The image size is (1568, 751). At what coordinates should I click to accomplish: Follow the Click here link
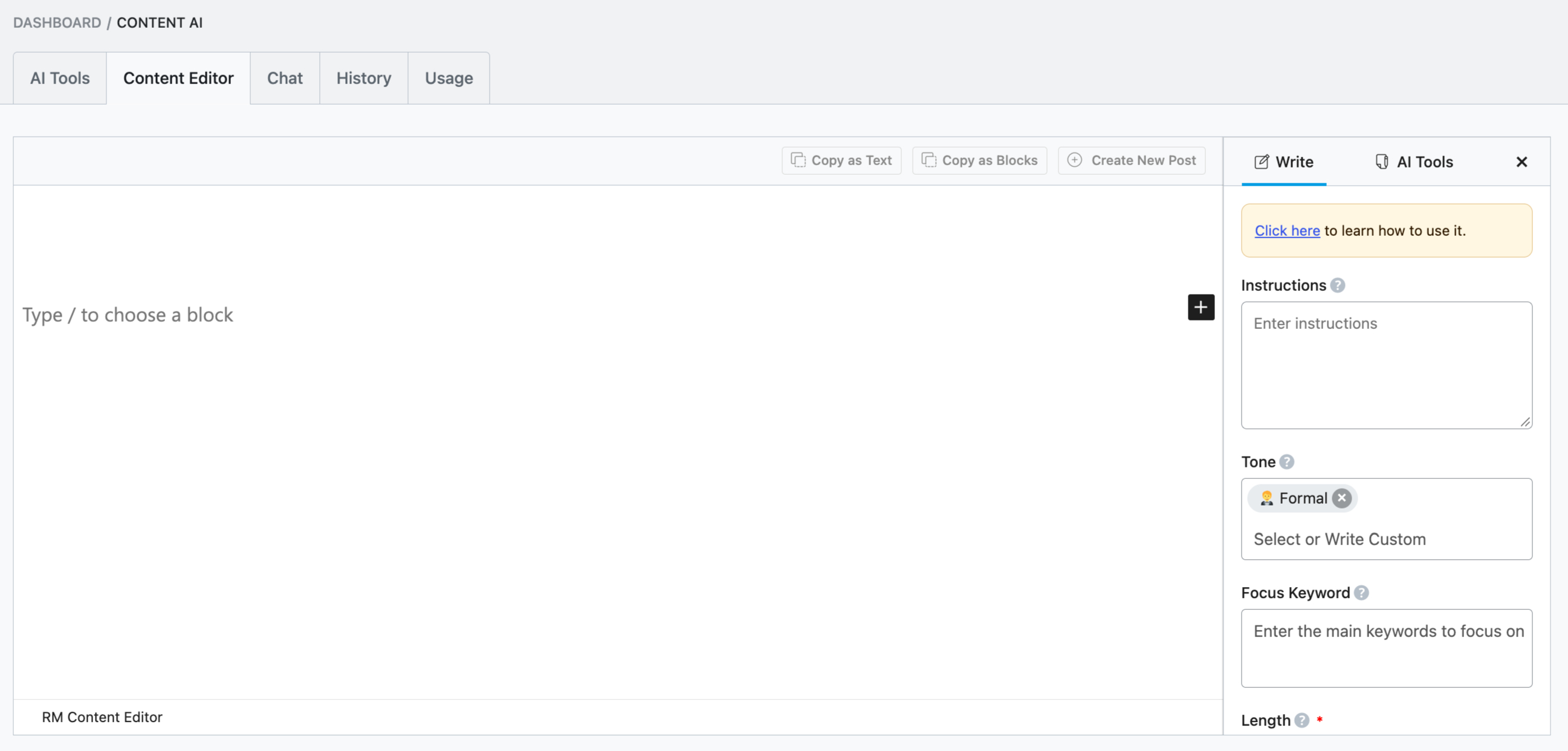[x=1287, y=231]
